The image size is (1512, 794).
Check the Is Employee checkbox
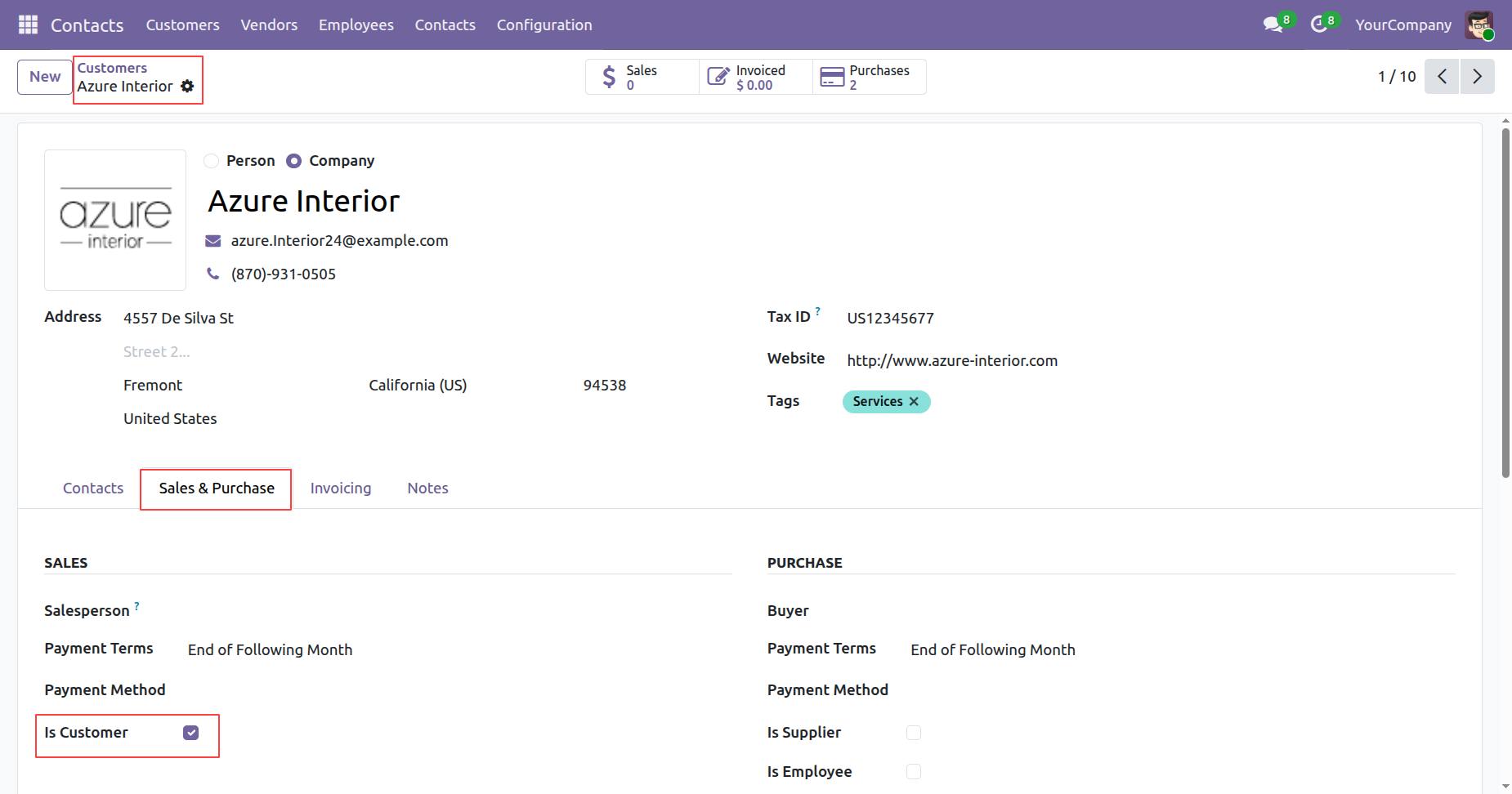[x=914, y=772]
